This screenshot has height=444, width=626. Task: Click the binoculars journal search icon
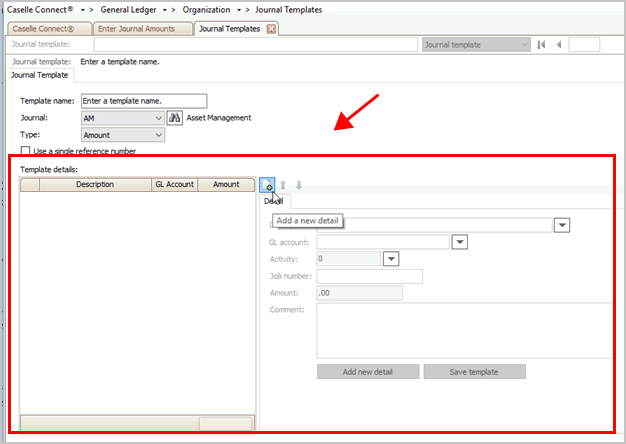click(x=174, y=118)
